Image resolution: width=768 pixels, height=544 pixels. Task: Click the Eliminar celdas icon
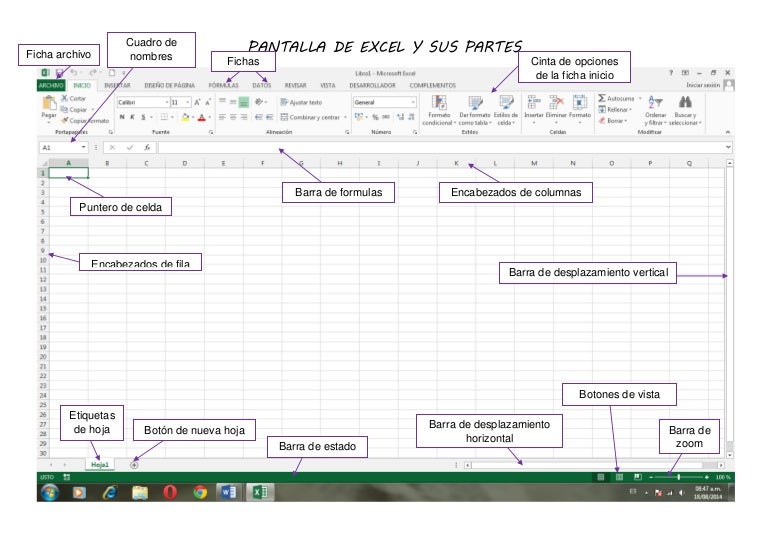(557, 102)
